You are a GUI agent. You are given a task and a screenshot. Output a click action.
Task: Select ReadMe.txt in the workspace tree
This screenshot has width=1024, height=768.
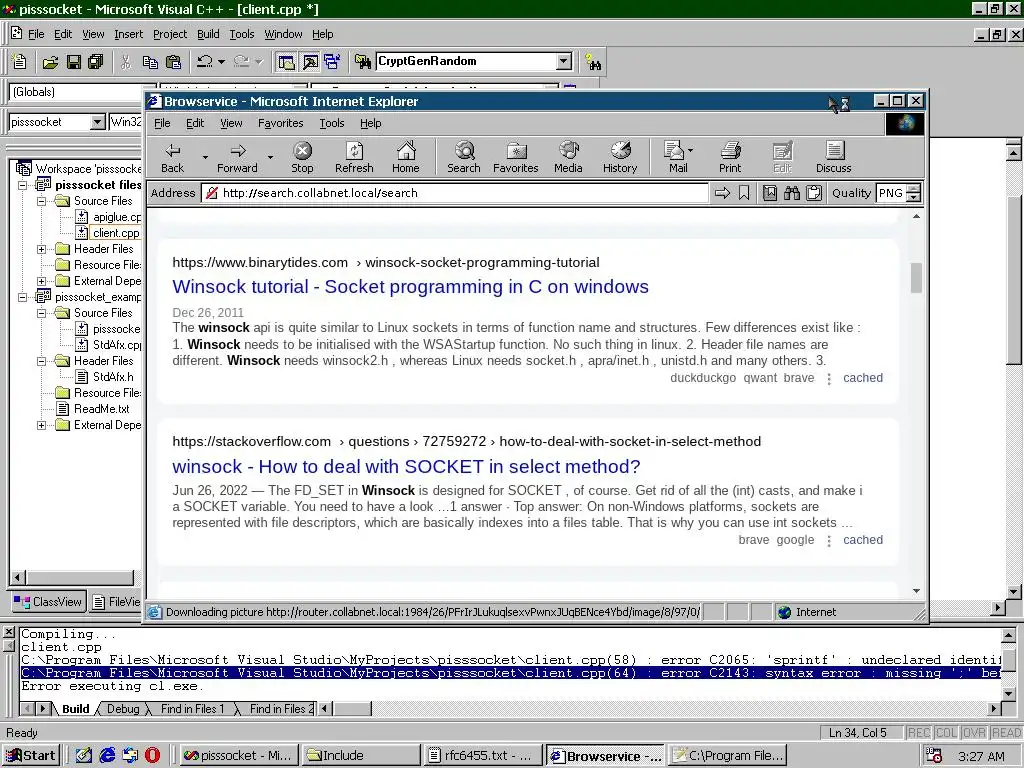coord(101,409)
